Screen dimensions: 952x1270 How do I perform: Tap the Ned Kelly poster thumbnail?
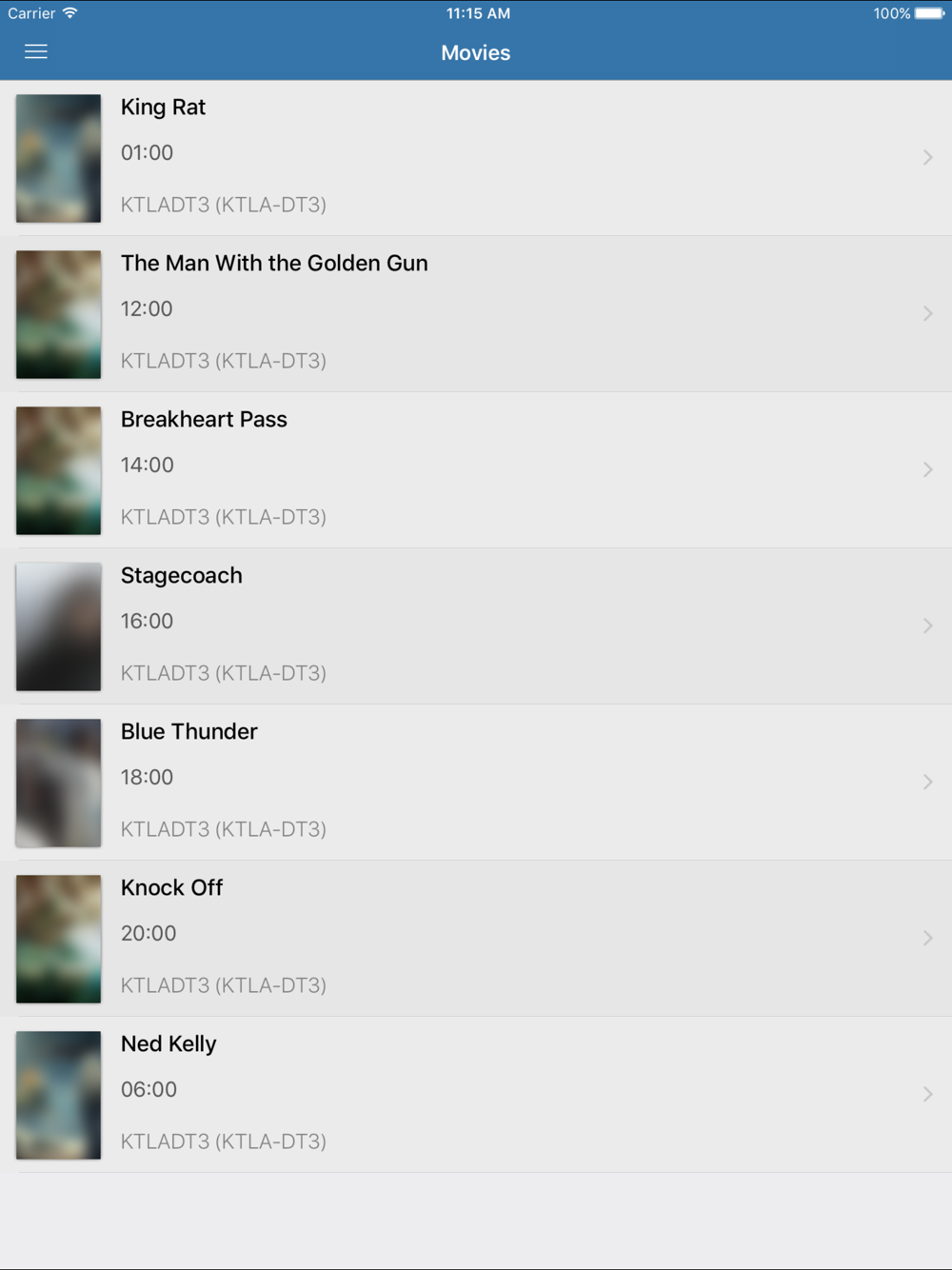tap(58, 1095)
